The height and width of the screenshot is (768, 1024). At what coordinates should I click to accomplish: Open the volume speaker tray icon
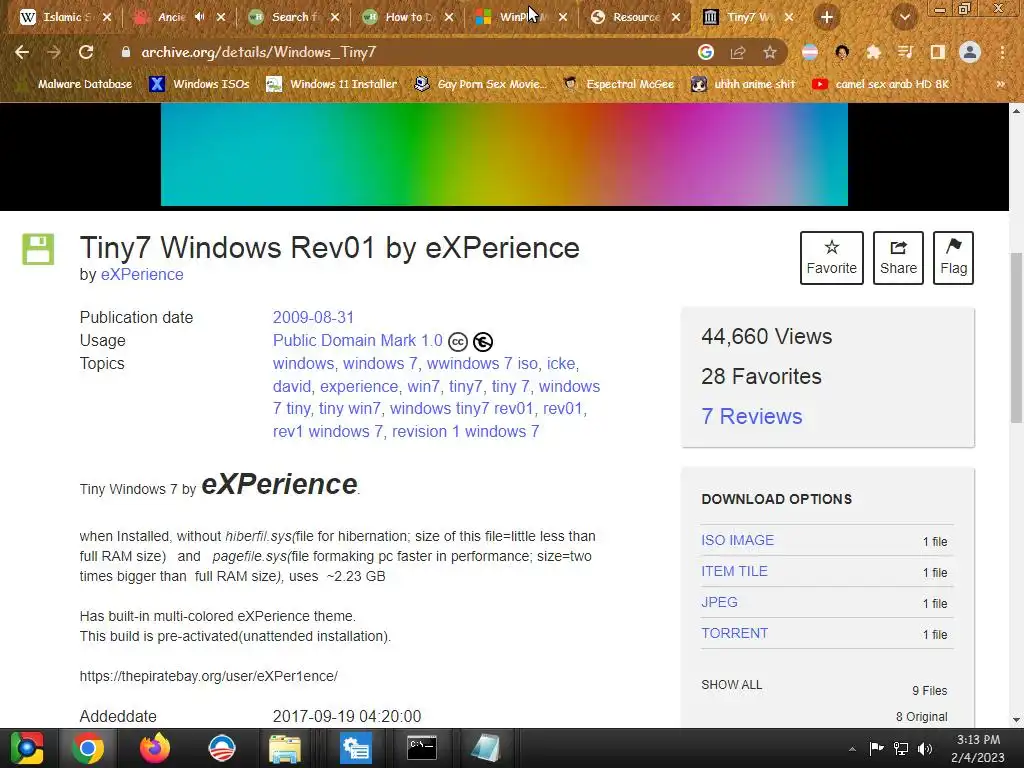click(925, 749)
